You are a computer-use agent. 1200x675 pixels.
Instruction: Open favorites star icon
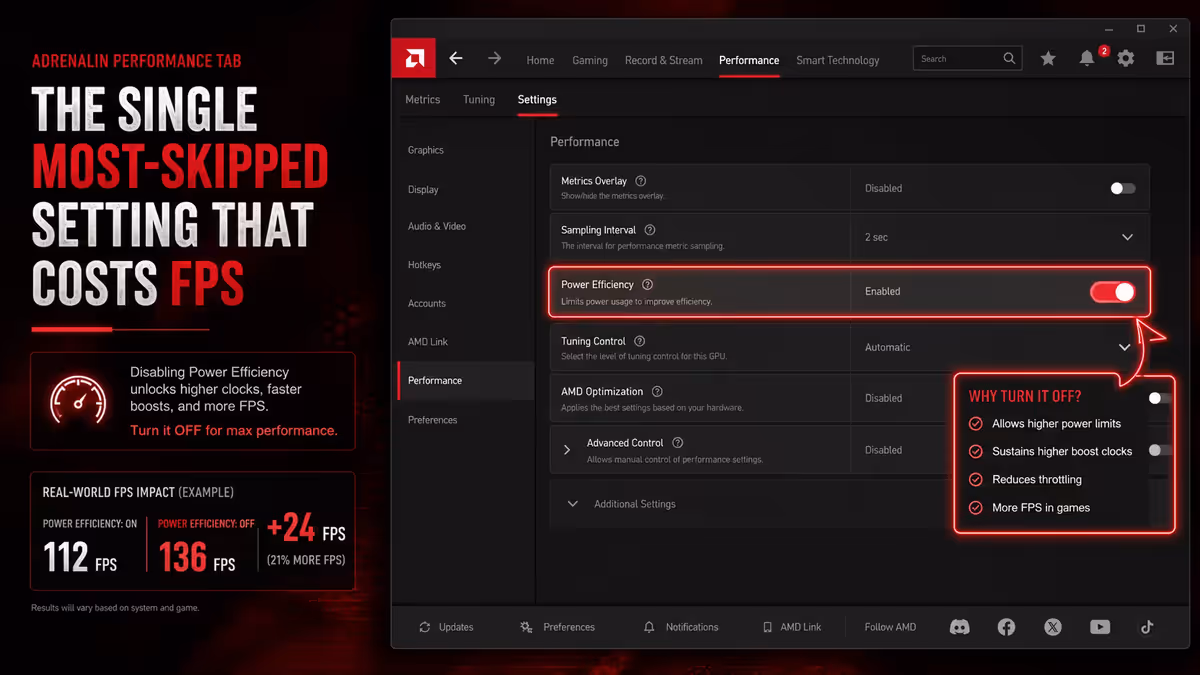point(1048,59)
